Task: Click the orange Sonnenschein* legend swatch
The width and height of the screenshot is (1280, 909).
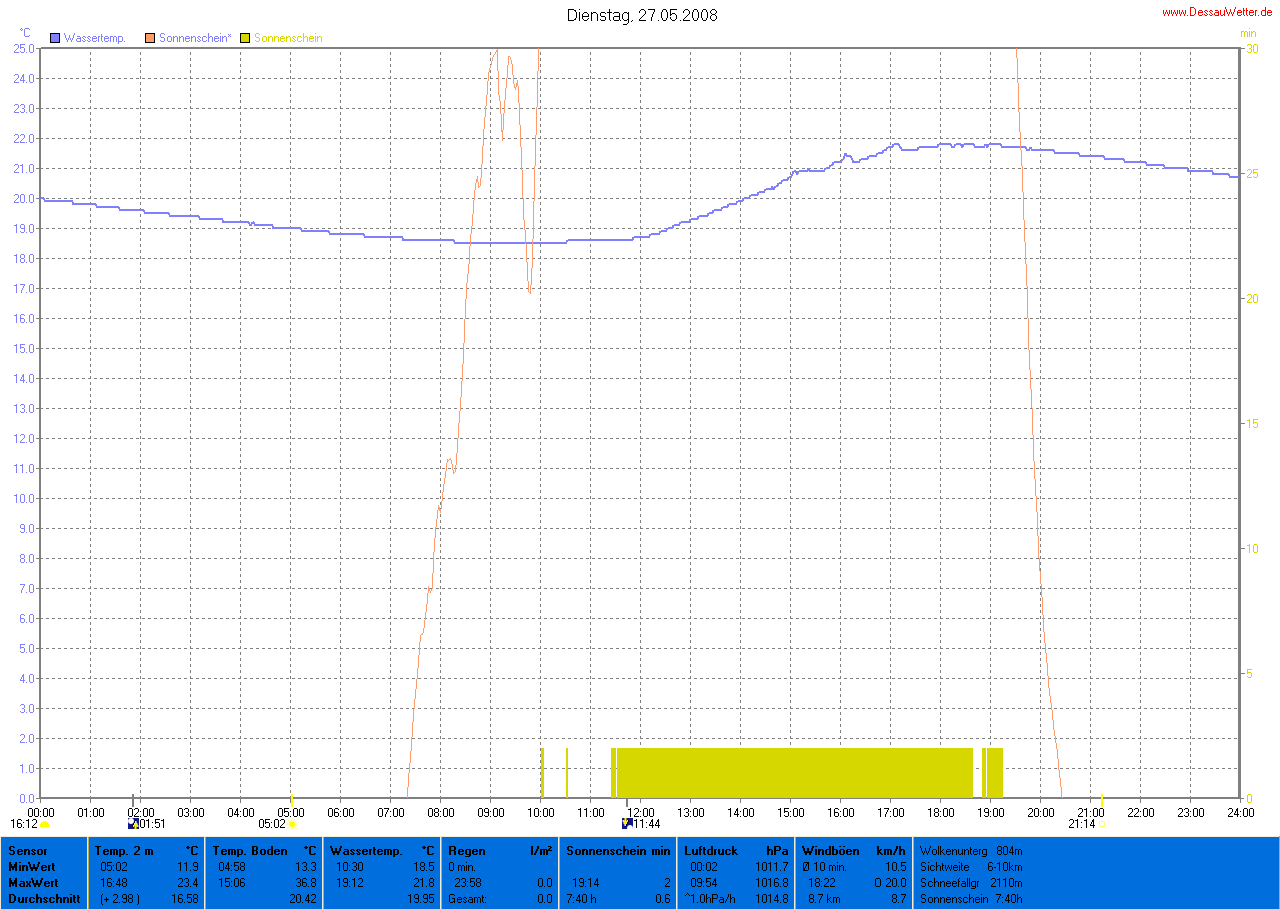Action: 150,38
